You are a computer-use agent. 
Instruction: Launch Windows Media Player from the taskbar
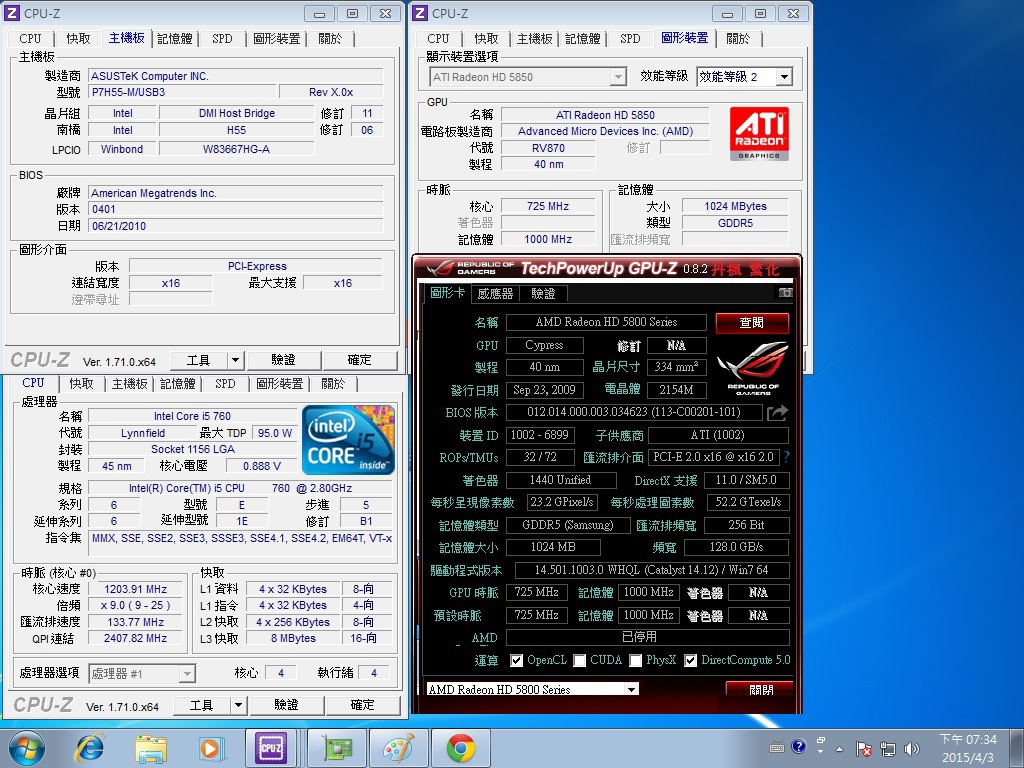pyautogui.click(x=210, y=747)
